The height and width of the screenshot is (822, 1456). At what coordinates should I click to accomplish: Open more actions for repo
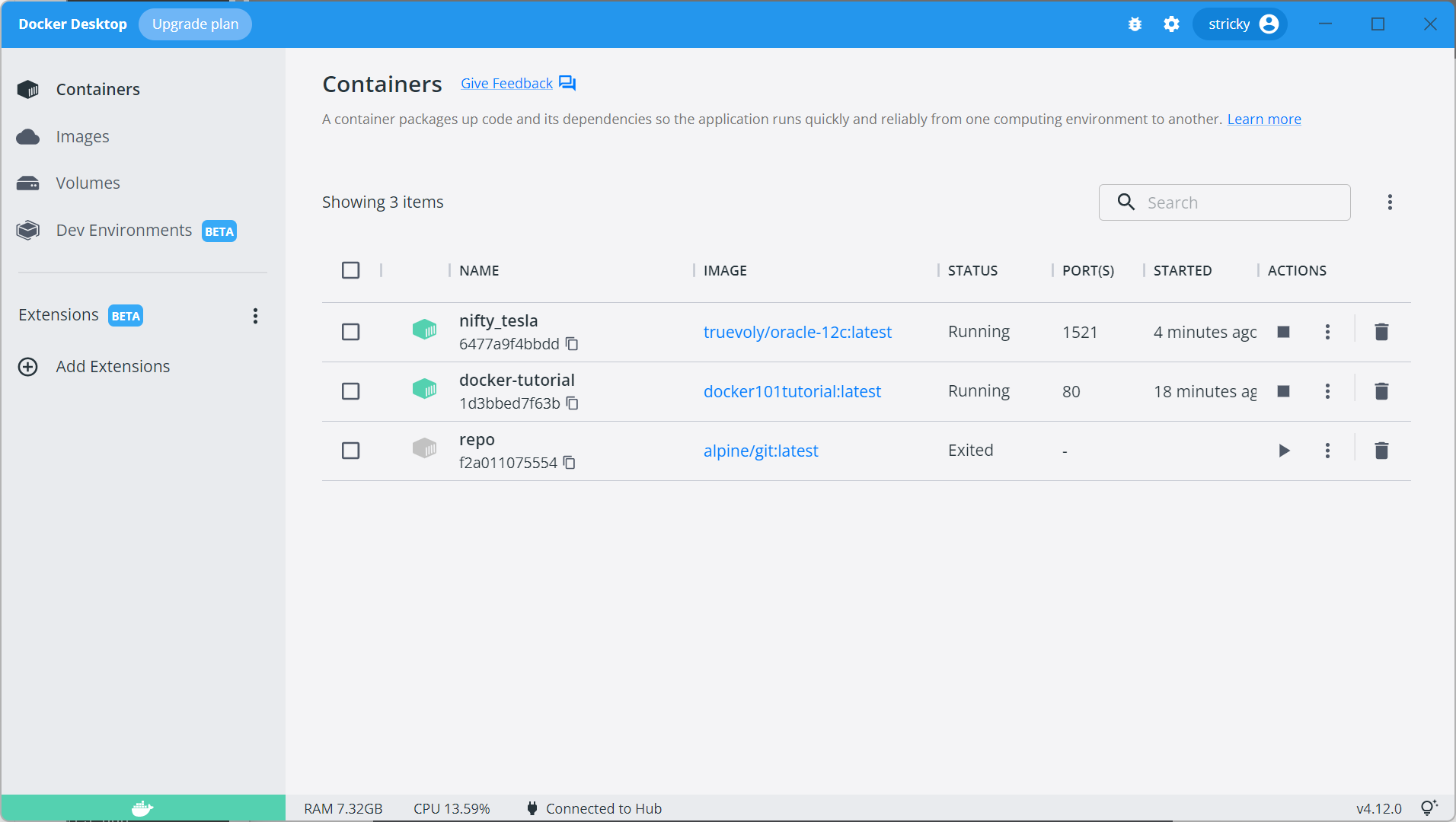tap(1327, 451)
